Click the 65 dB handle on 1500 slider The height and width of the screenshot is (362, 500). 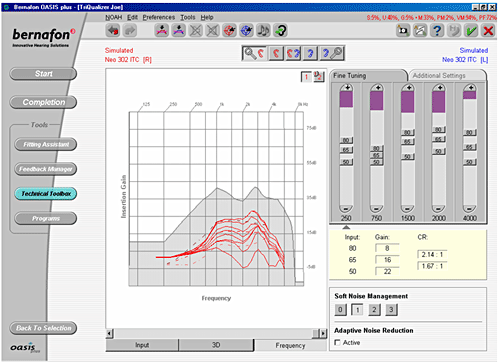click(407, 142)
